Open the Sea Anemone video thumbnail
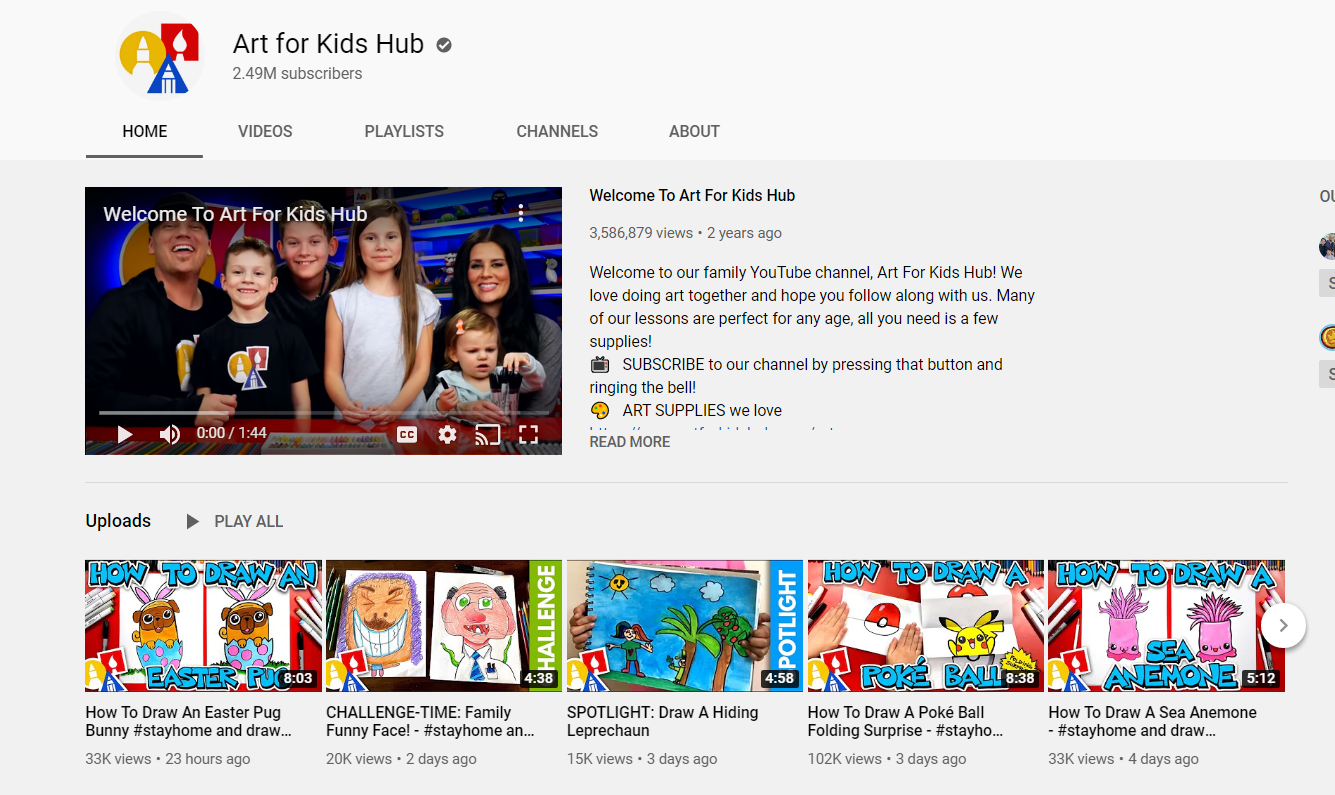This screenshot has width=1335, height=795. click(x=1166, y=626)
